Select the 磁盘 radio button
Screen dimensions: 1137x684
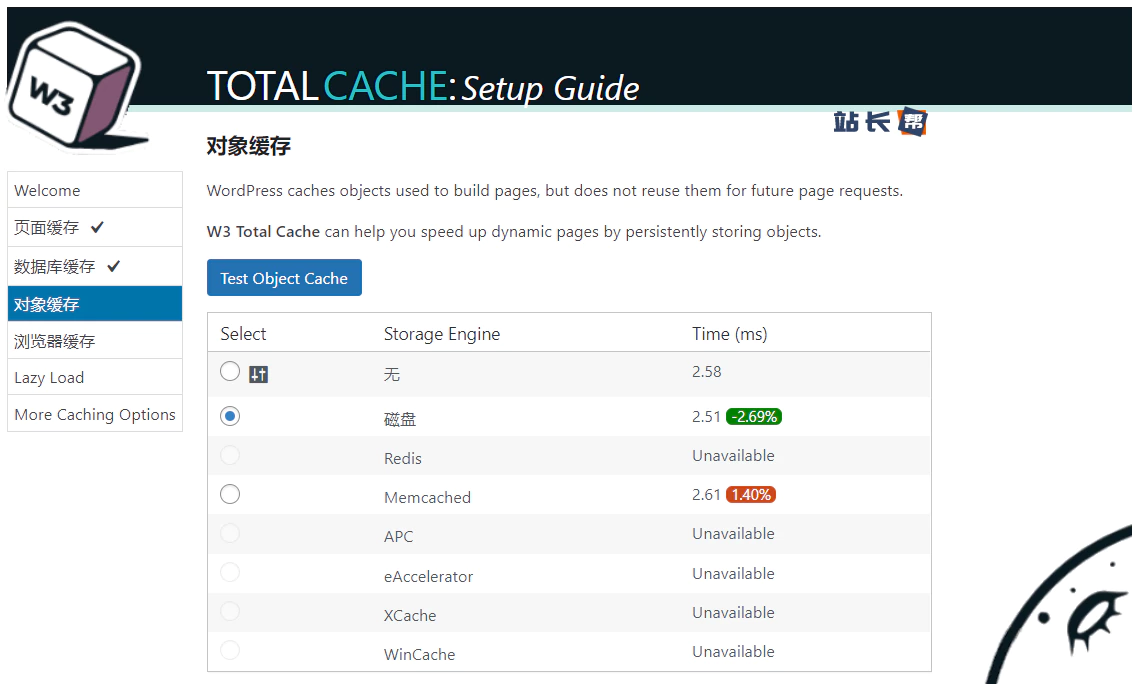(x=230, y=416)
